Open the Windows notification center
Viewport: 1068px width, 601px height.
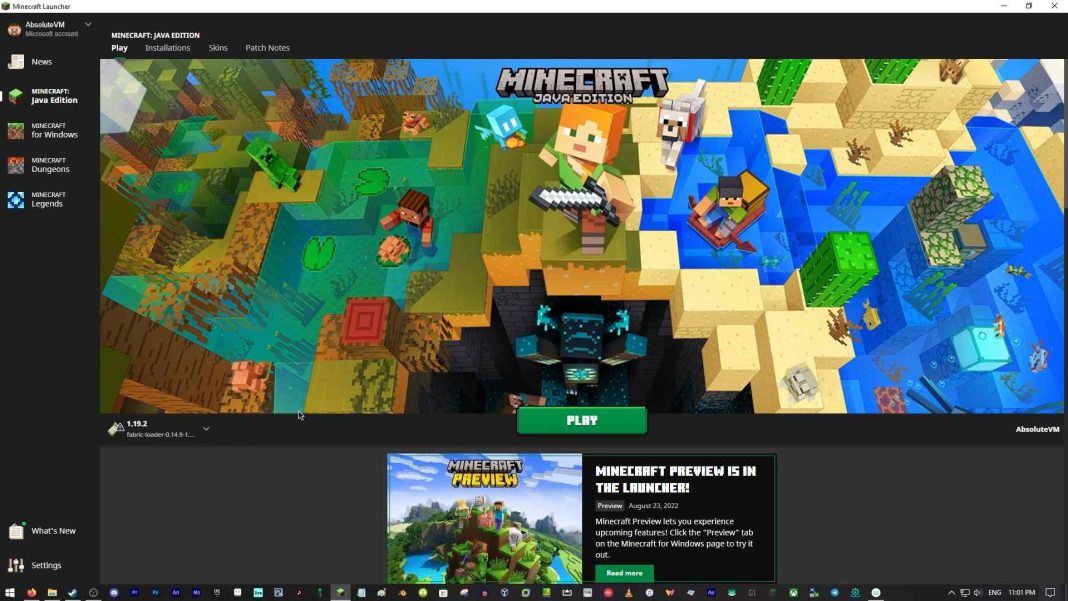(x=1050, y=593)
